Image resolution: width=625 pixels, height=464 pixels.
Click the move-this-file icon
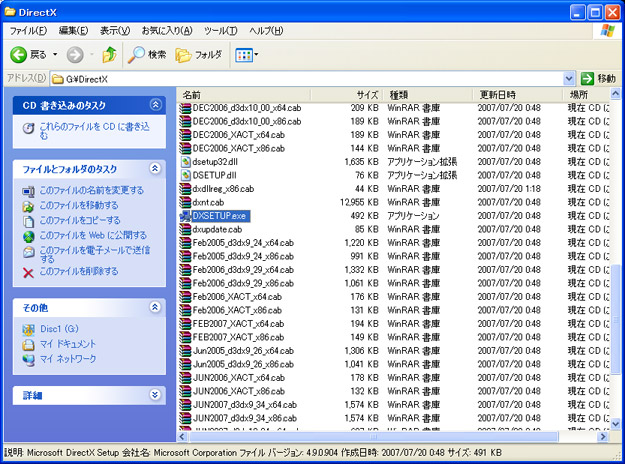[28, 206]
